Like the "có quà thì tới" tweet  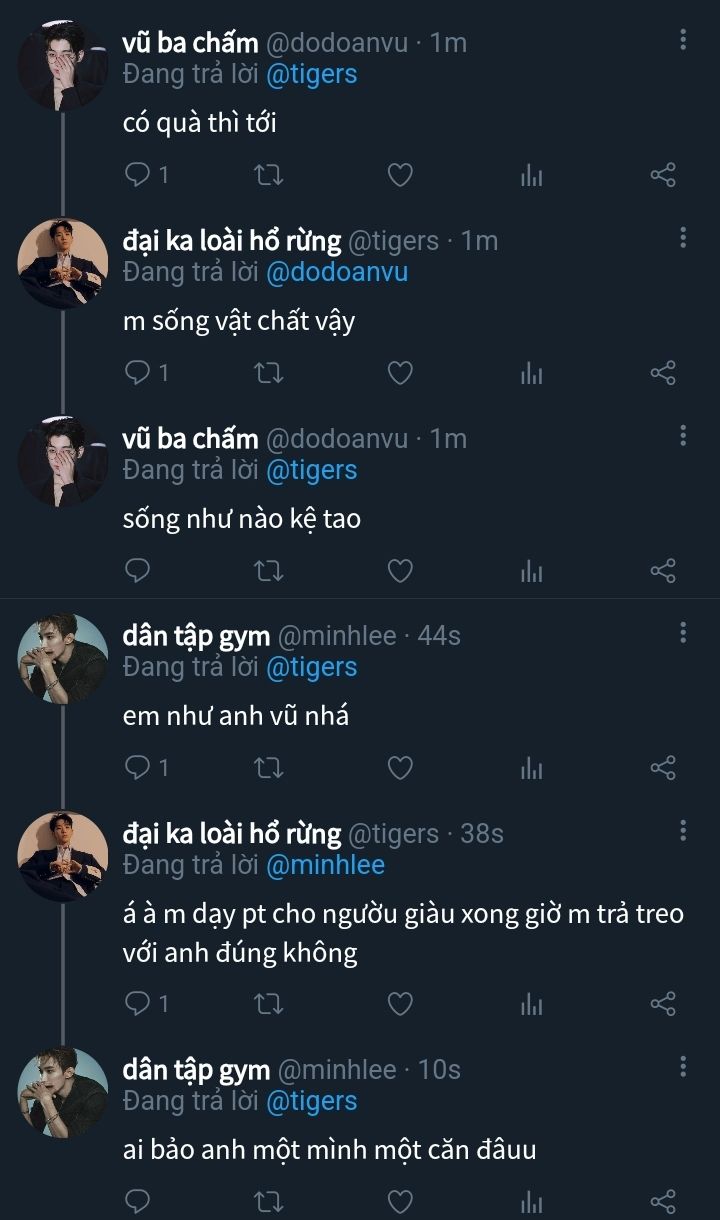[400, 176]
